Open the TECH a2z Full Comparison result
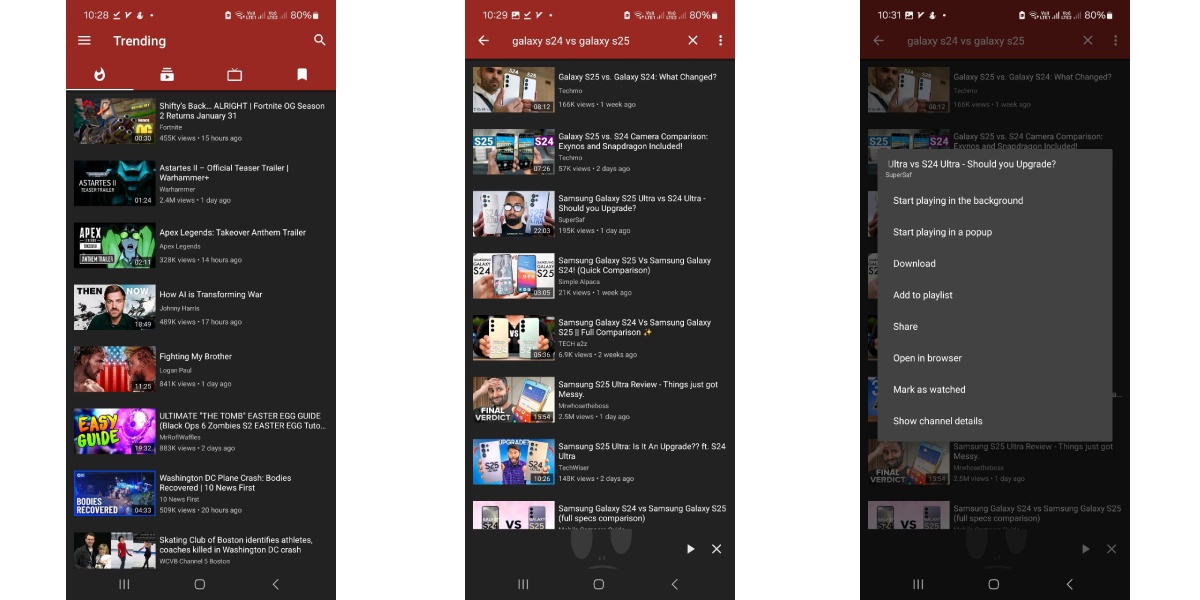Viewport: 1200px width, 600px height. (x=600, y=338)
